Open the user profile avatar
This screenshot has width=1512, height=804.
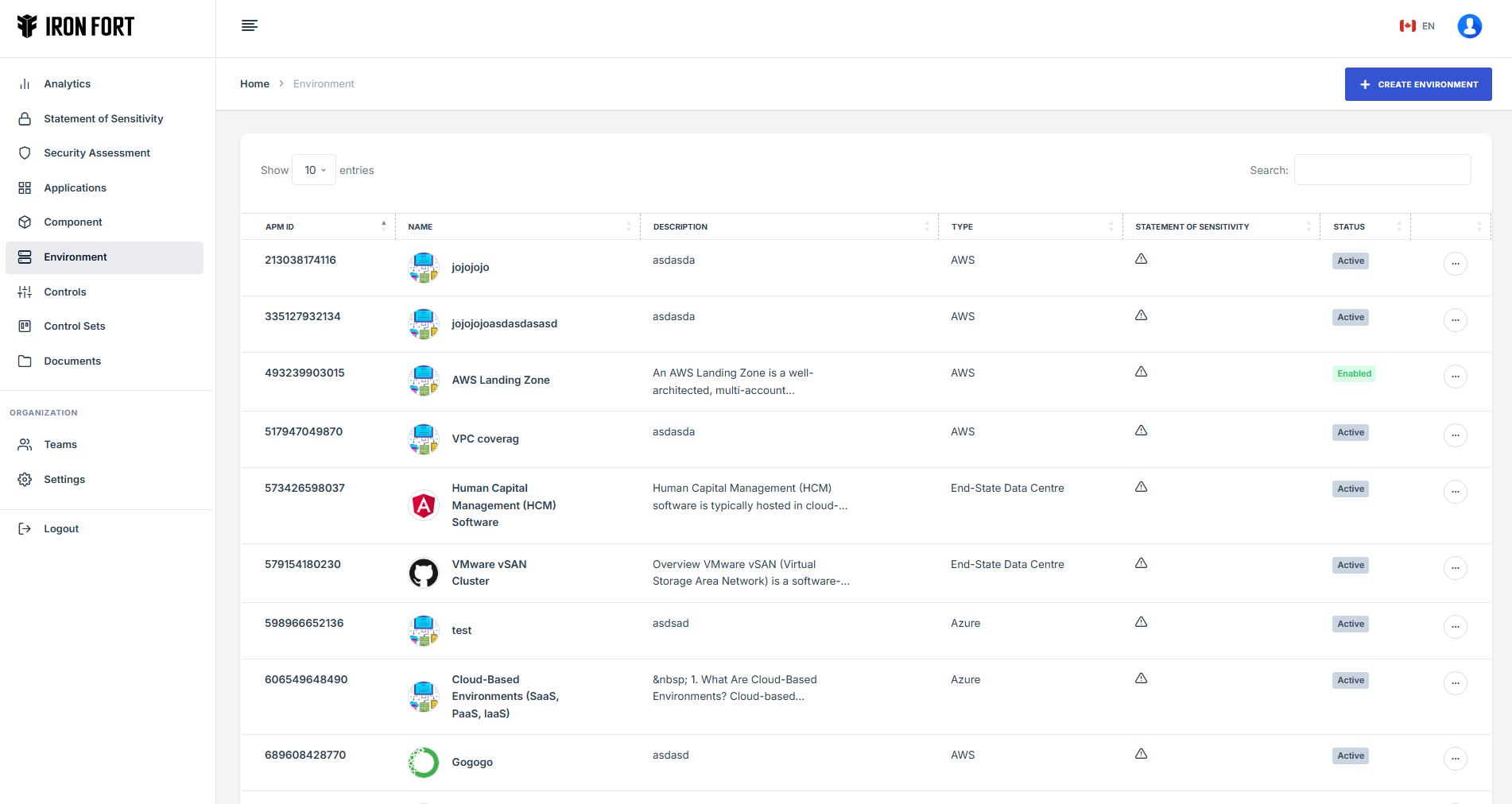[1469, 26]
